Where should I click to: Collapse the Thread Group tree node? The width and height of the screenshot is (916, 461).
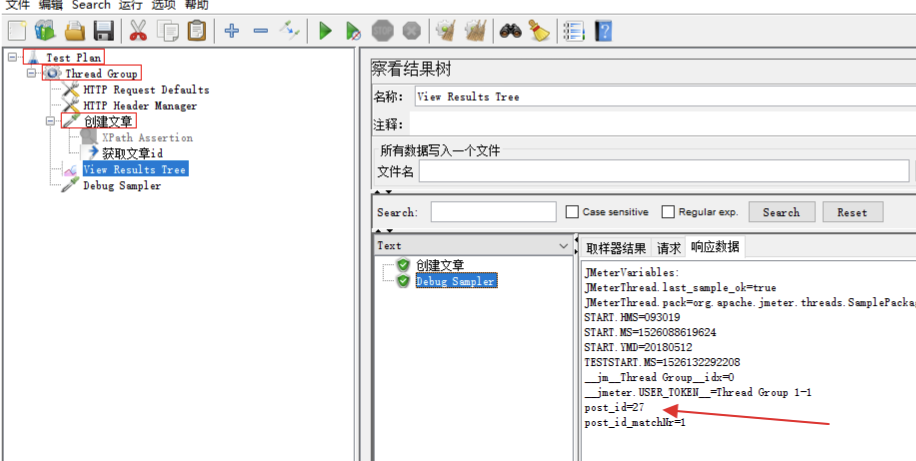(x=32, y=73)
